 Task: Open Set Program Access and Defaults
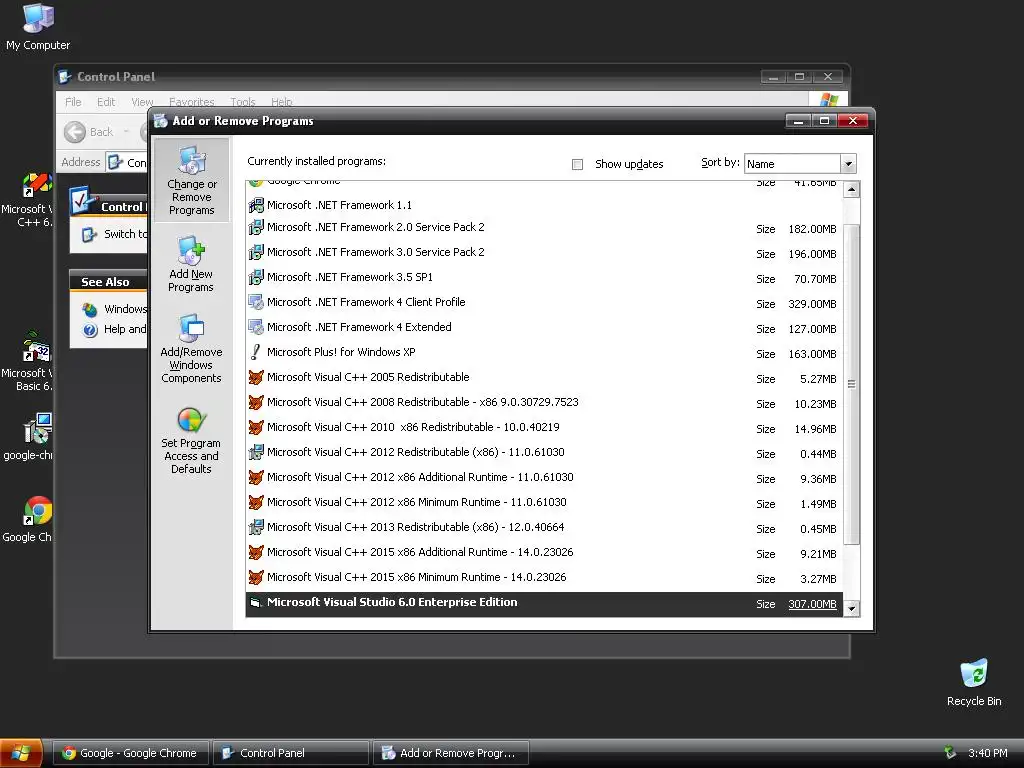coord(191,441)
